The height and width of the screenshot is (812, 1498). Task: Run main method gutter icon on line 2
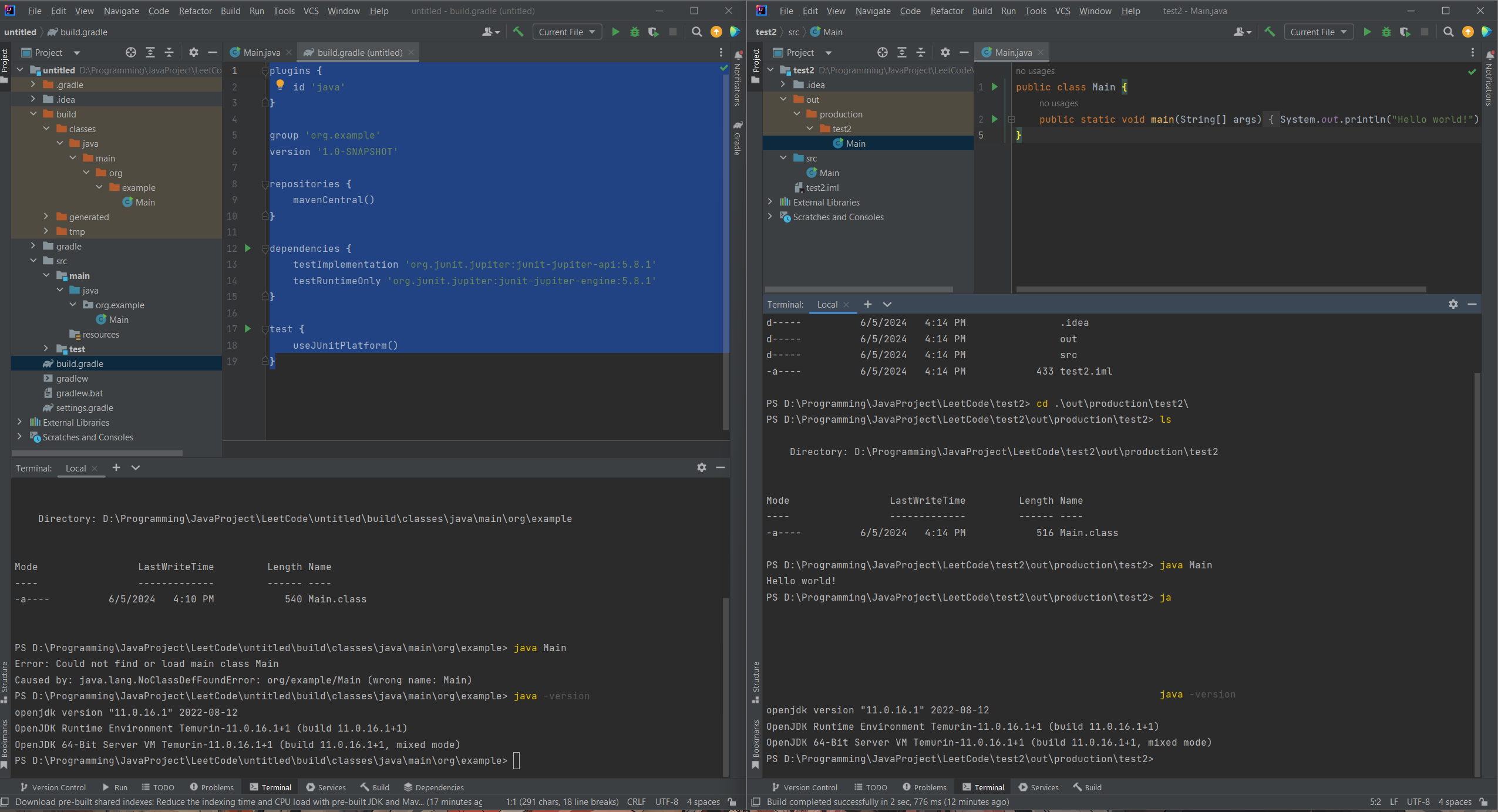pos(994,119)
